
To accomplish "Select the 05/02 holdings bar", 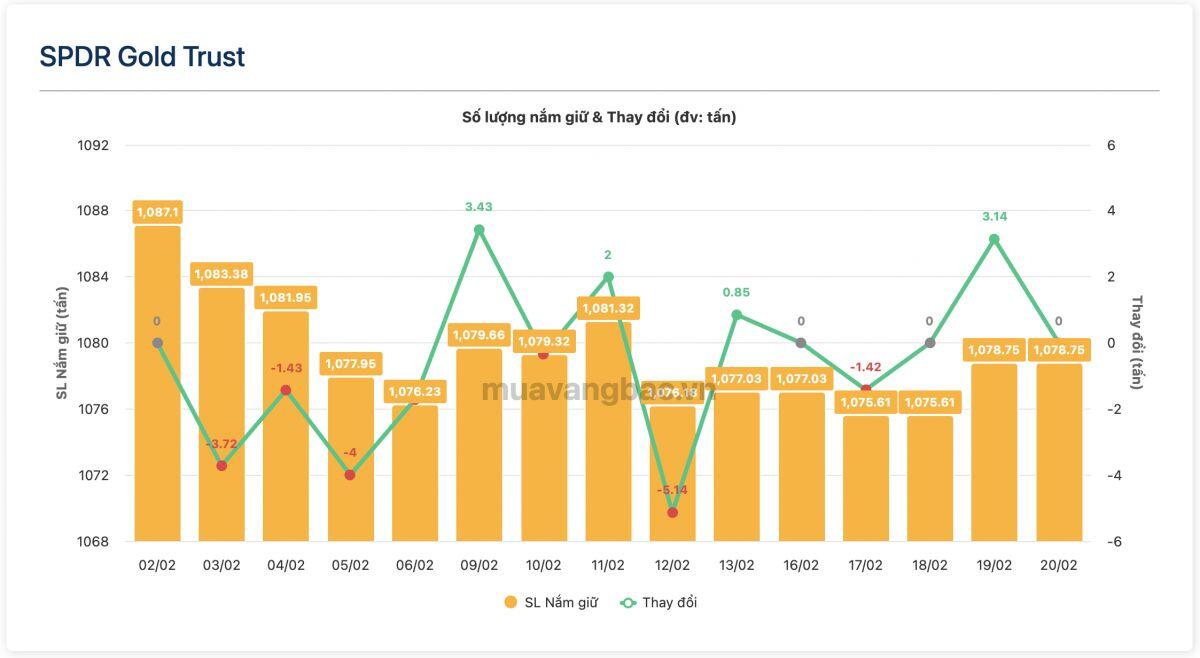I will pyautogui.click(x=350, y=459).
